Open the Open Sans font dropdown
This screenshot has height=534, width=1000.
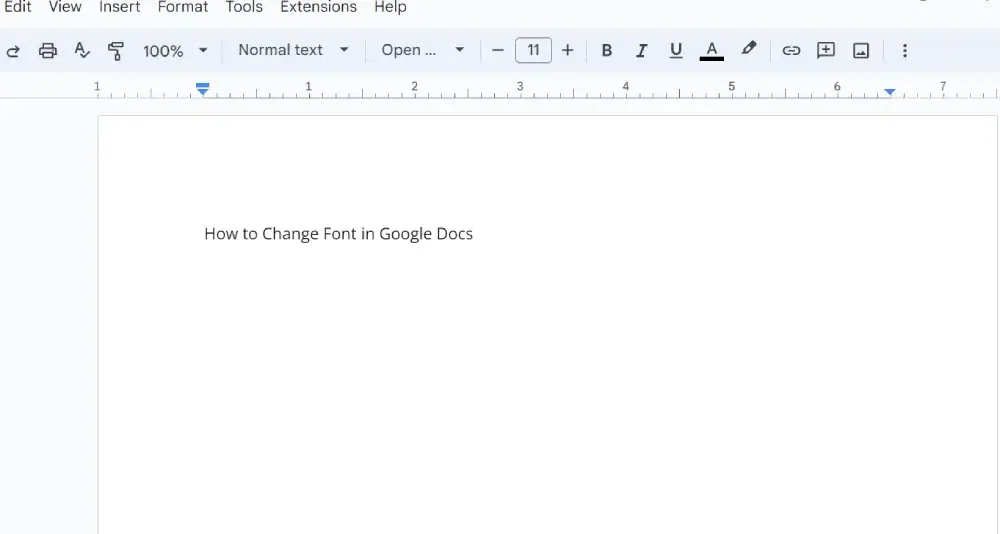click(x=422, y=50)
